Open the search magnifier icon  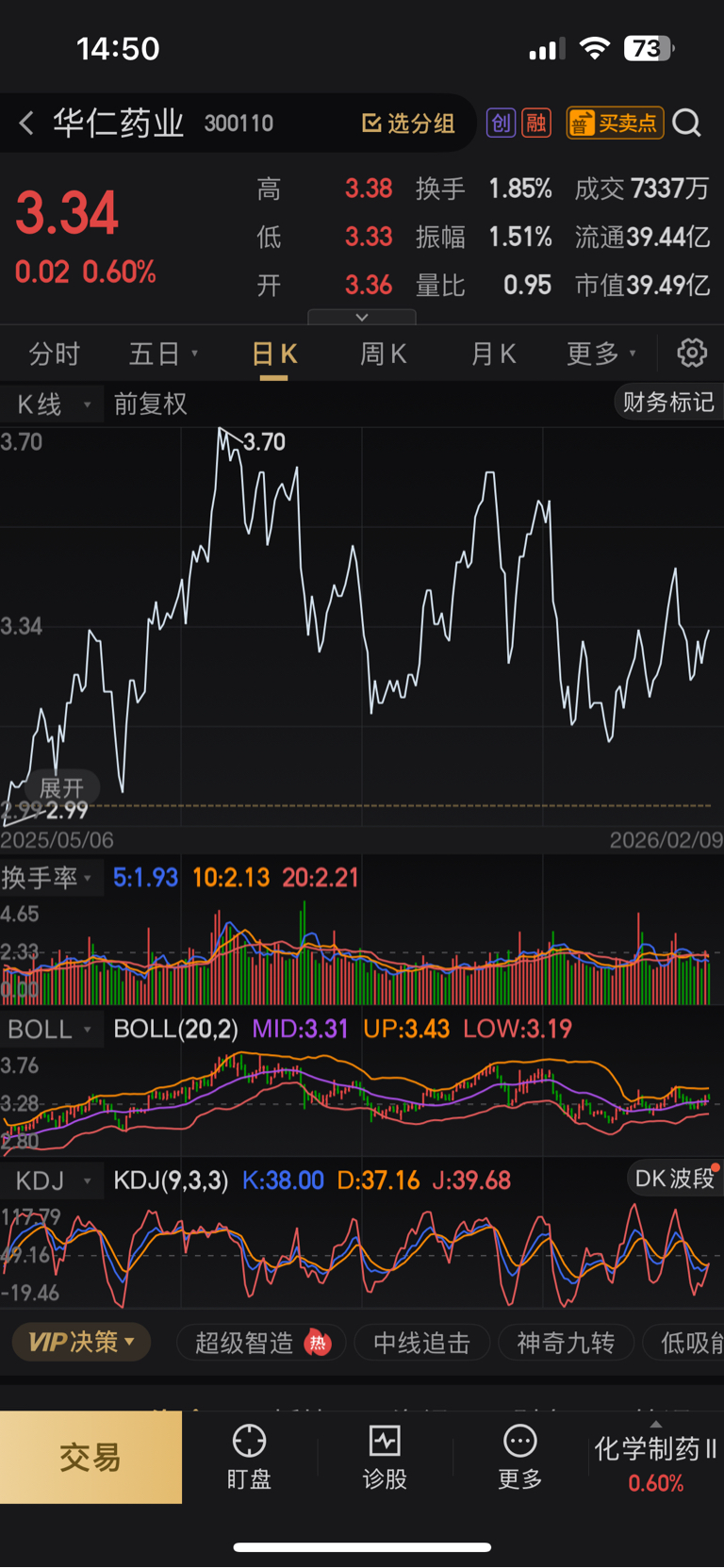[687, 123]
